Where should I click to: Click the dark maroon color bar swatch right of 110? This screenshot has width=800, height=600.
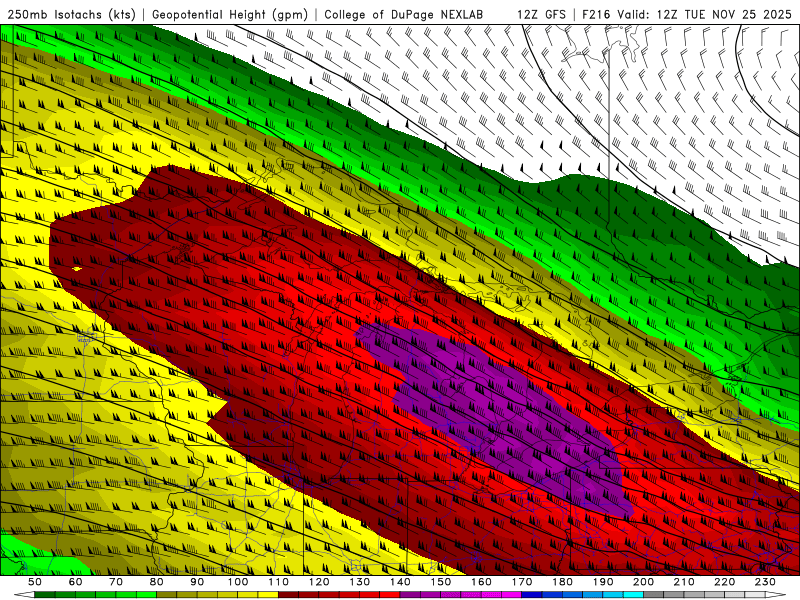[x=288, y=595]
